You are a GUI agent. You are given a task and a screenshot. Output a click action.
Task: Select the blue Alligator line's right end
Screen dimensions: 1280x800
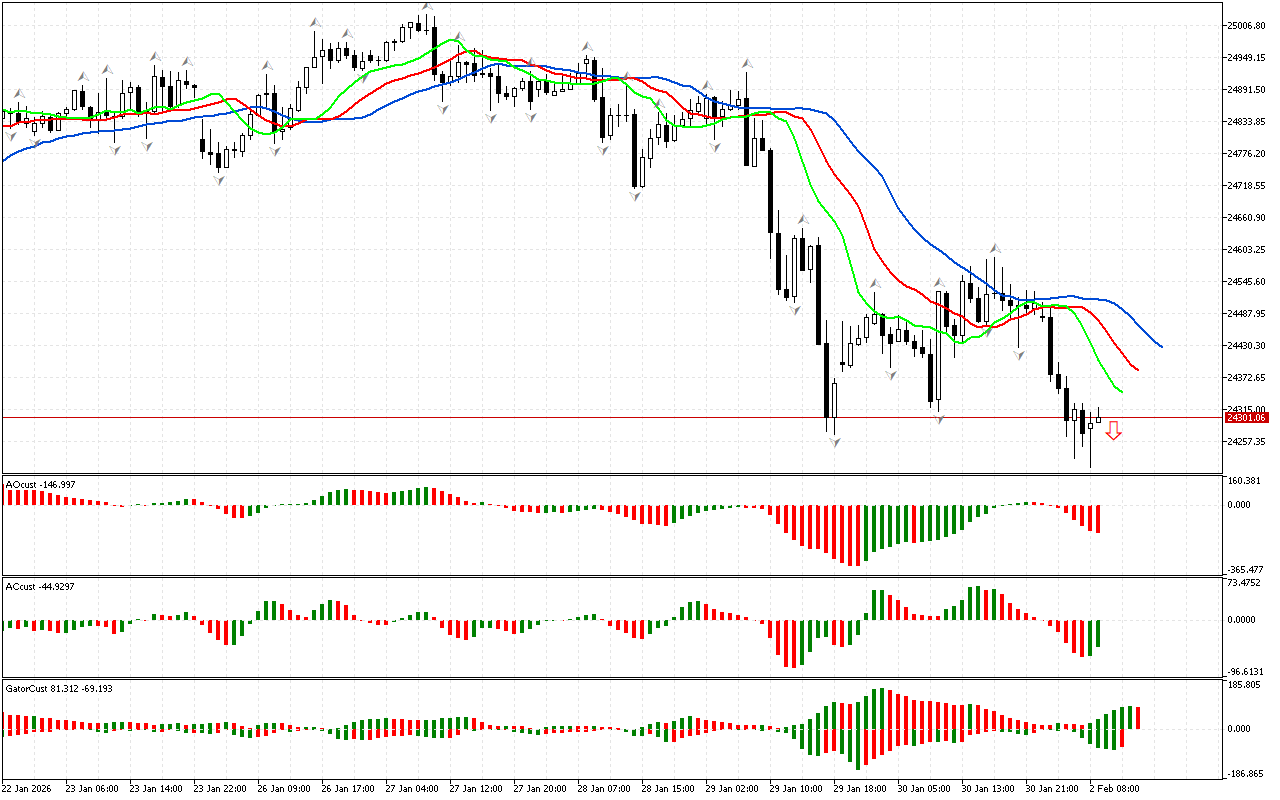[x=1160, y=346]
